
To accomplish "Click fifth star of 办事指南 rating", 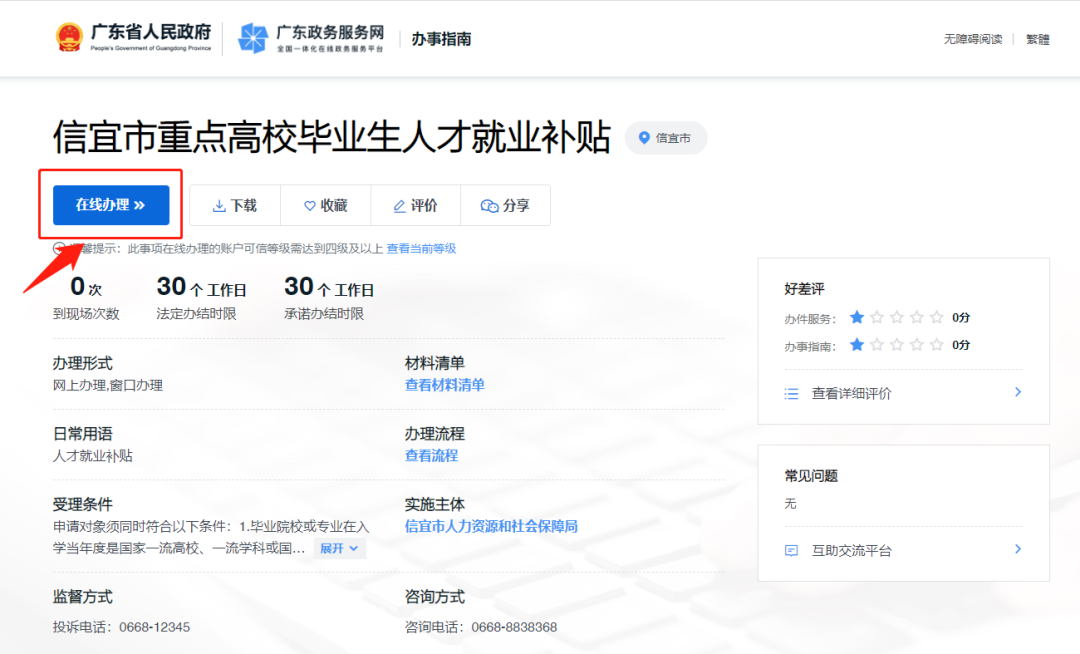I will click(937, 345).
